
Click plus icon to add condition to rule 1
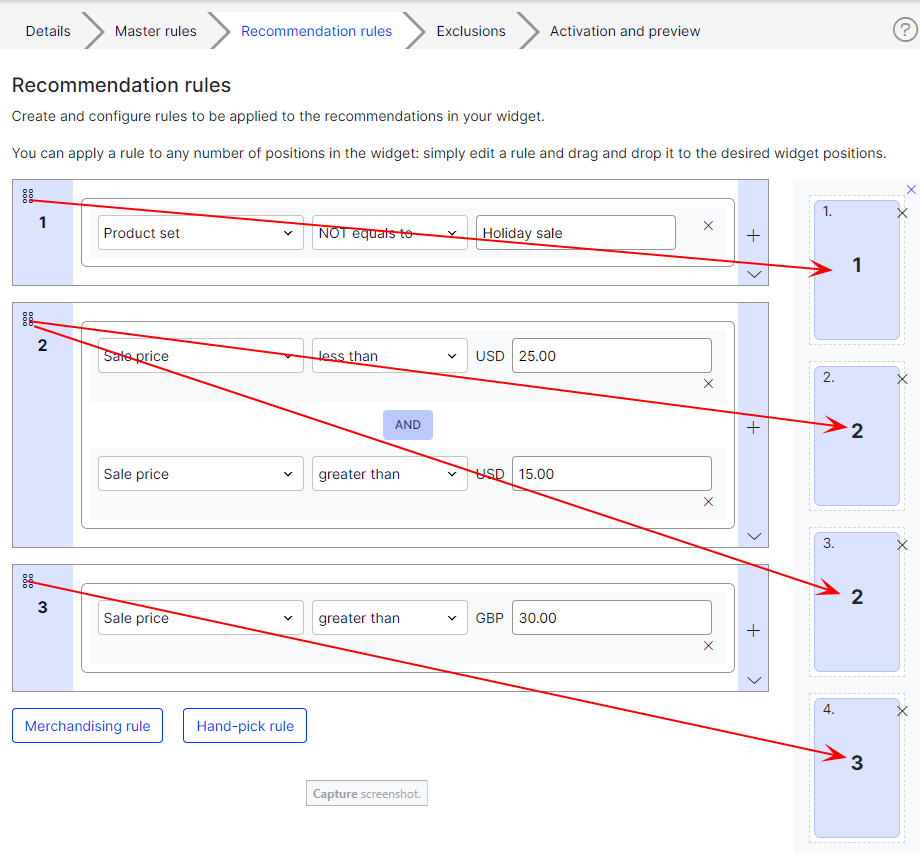(754, 235)
